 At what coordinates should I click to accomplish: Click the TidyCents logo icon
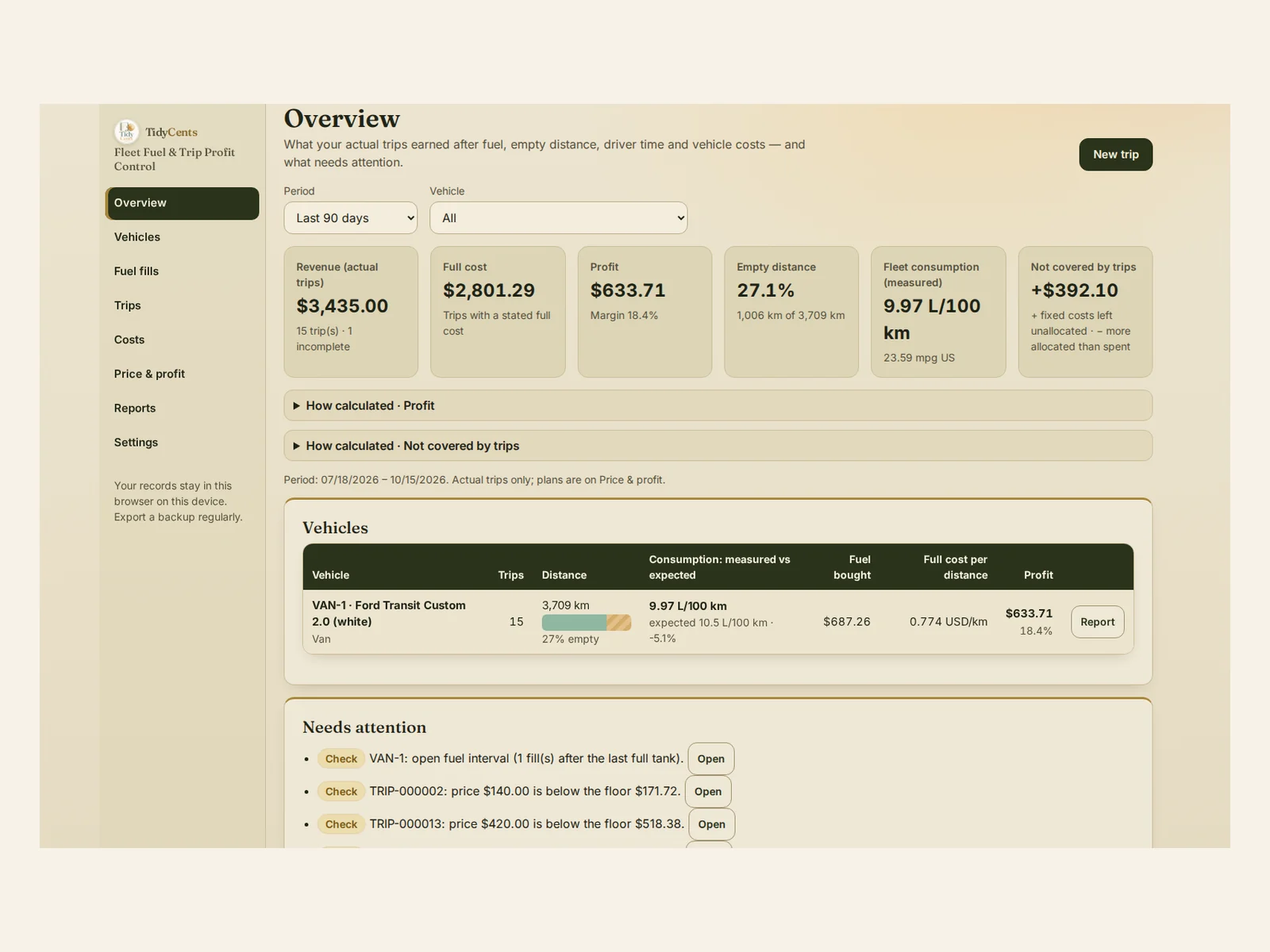[x=126, y=132]
